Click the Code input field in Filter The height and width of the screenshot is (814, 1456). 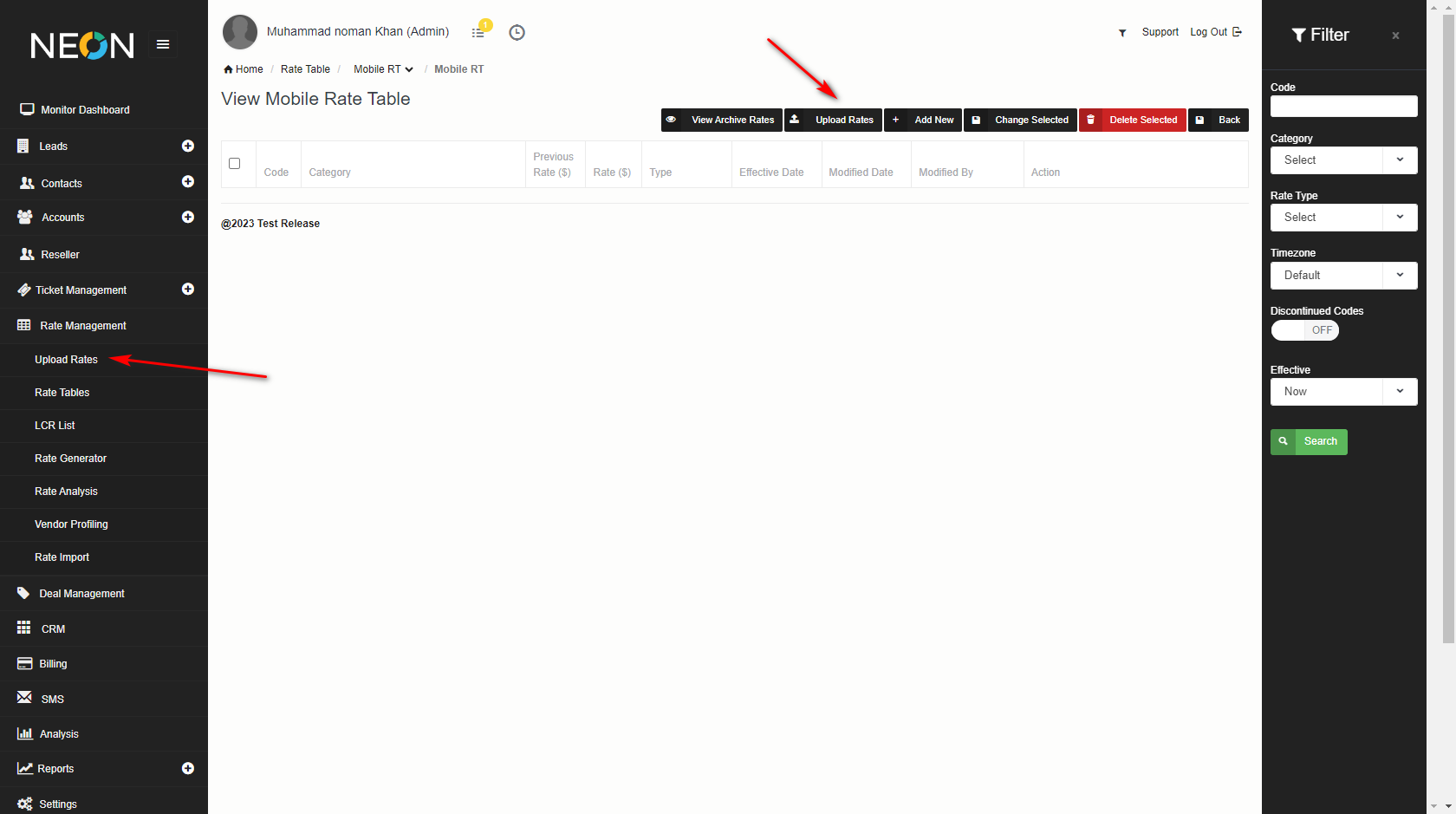[x=1343, y=107]
